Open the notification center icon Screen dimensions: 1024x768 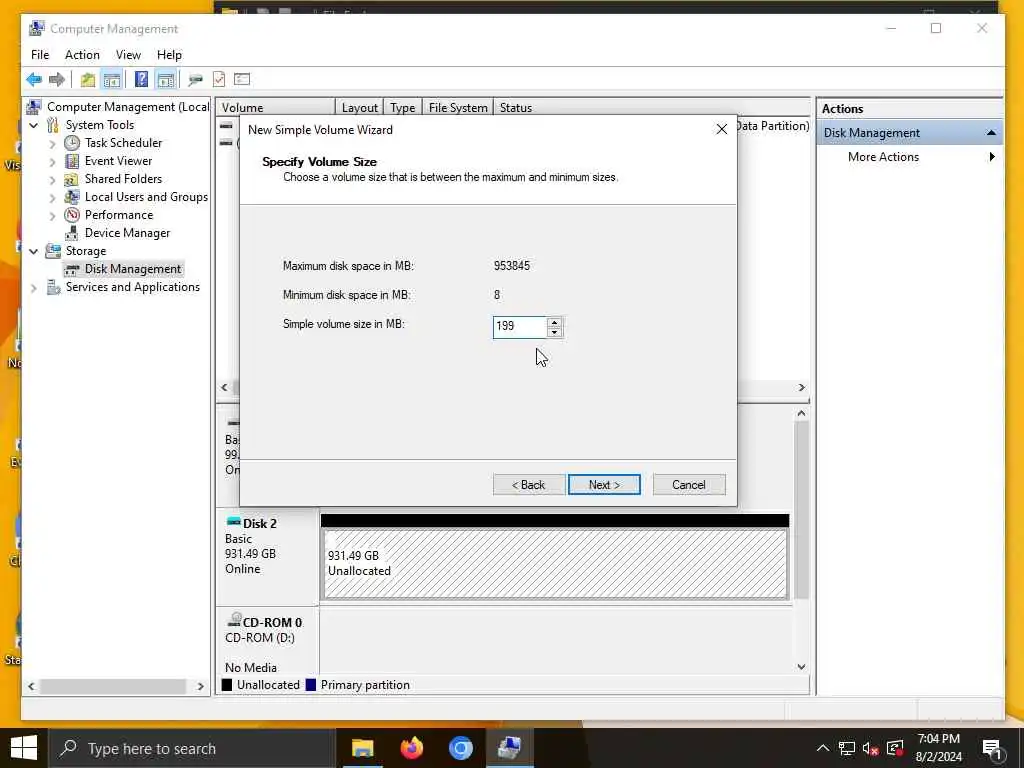click(x=991, y=748)
